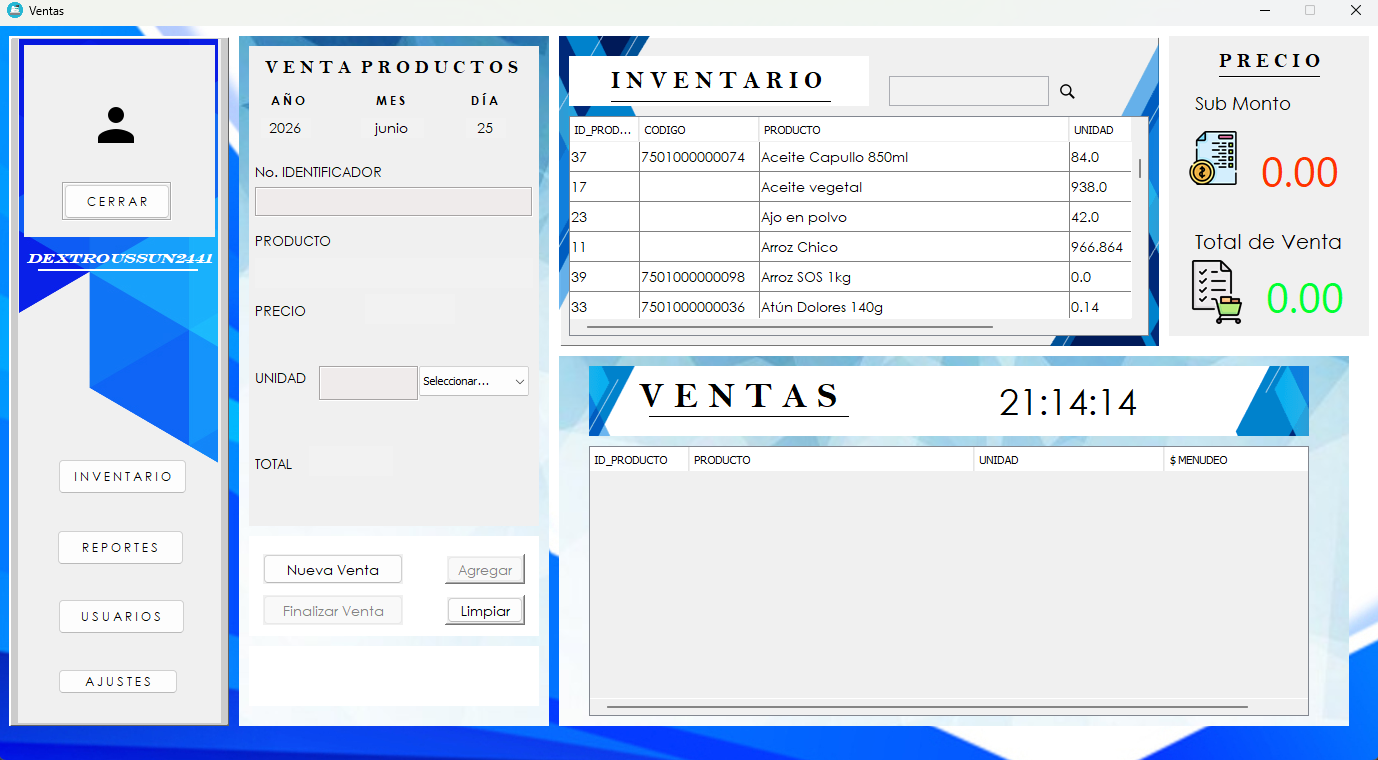The width and height of the screenshot is (1378, 760).
Task: Click ventas table ID_PRODUCTO column header
Action: click(x=639, y=460)
